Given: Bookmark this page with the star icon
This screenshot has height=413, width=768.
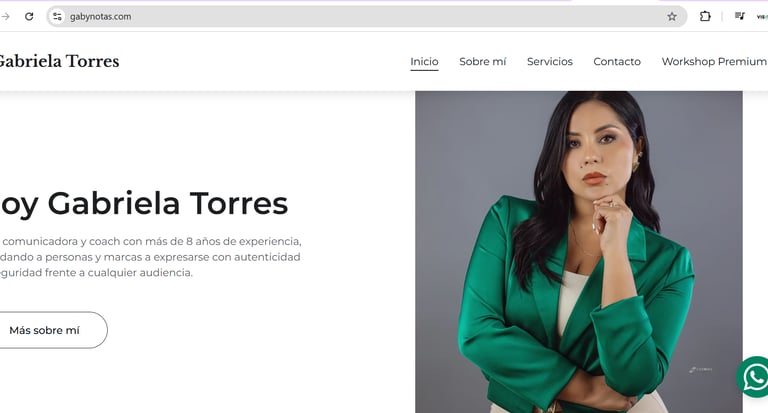Looking at the screenshot, I should point(672,17).
